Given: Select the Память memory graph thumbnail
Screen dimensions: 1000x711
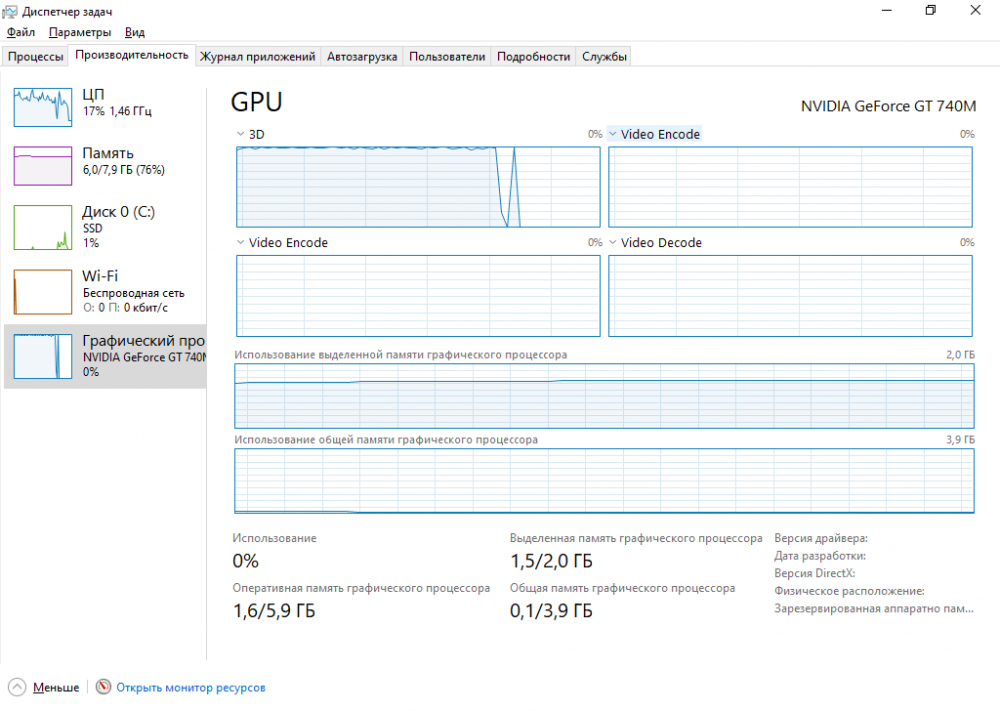Looking at the screenshot, I should 43,165.
